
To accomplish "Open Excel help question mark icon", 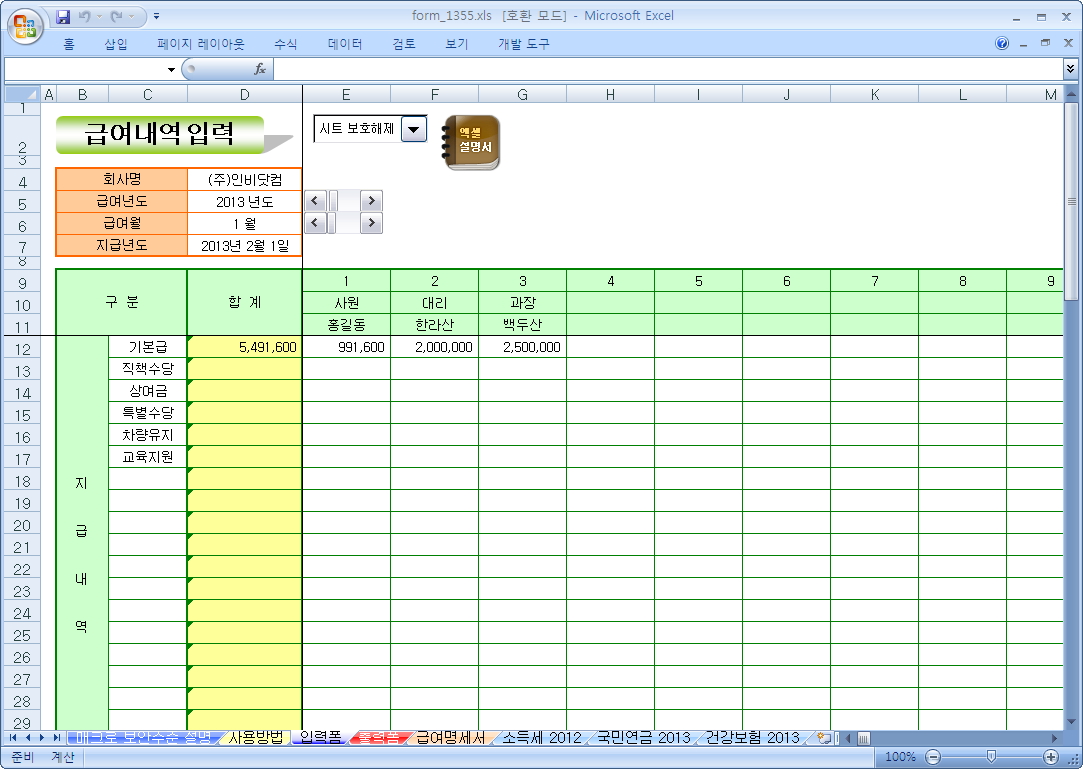I will (x=1002, y=44).
